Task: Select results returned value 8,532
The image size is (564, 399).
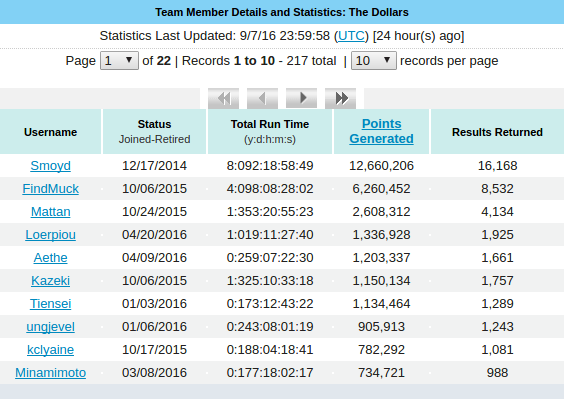Action: [497, 189]
